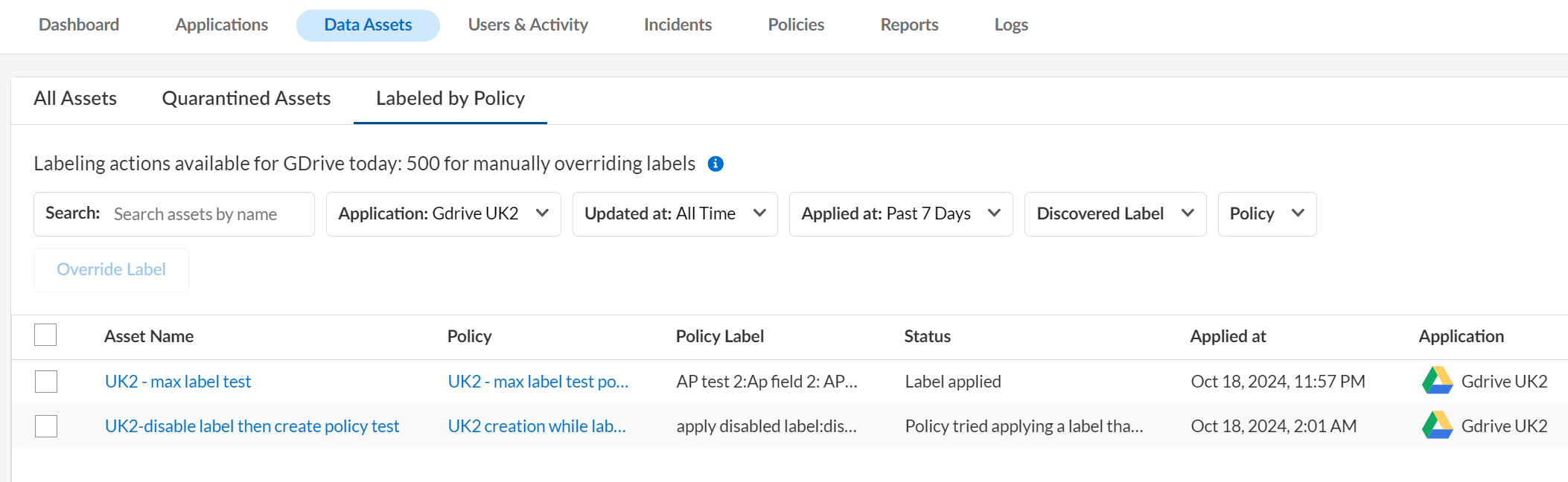
Task: Click the Search assets by name field
Action: 208,214
